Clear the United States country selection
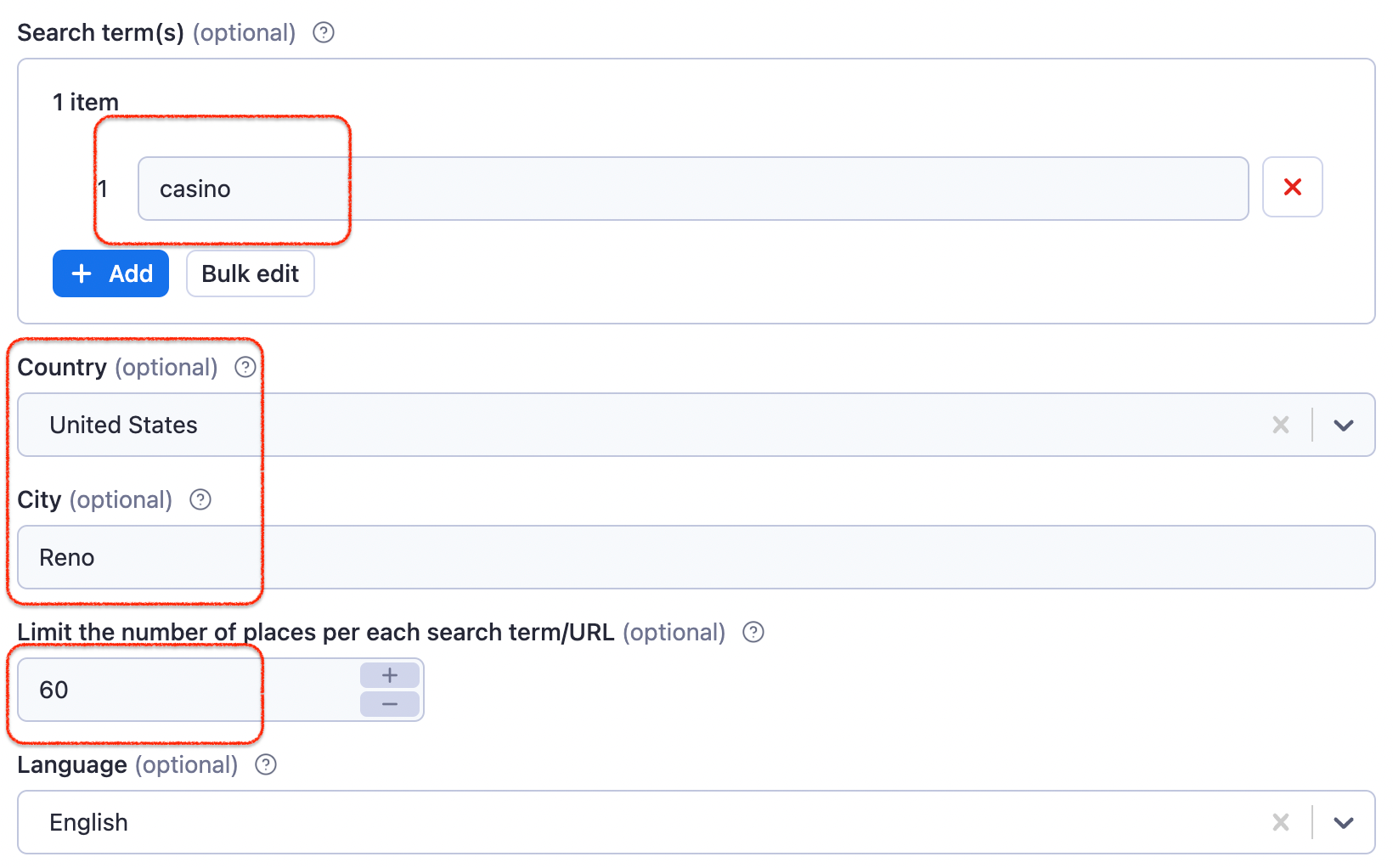This screenshot has width=1393, height=868. point(1281,425)
